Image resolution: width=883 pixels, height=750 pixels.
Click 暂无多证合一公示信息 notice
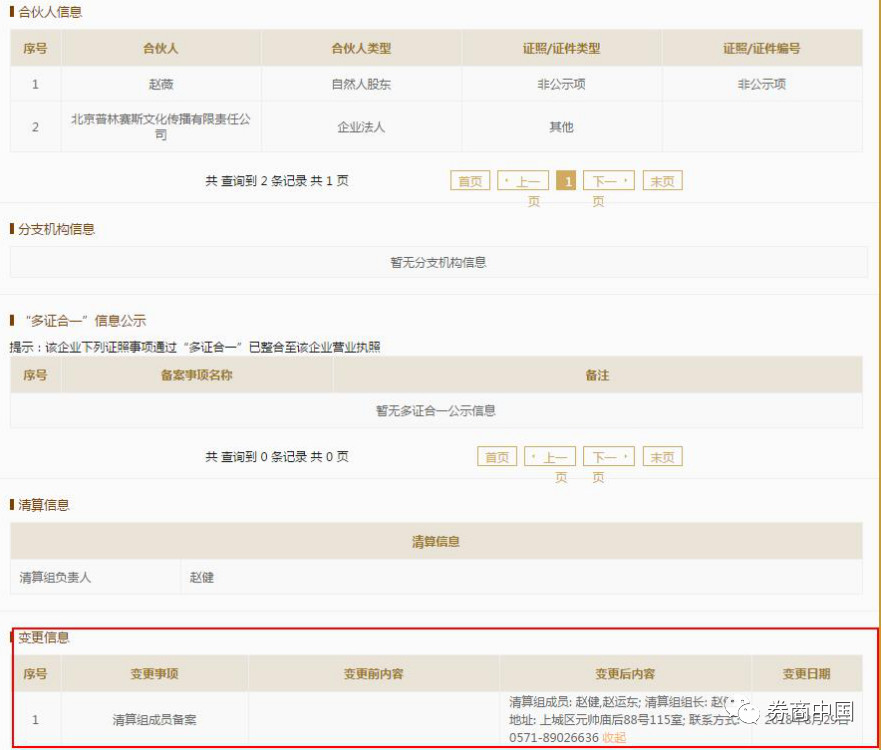click(436, 411)
